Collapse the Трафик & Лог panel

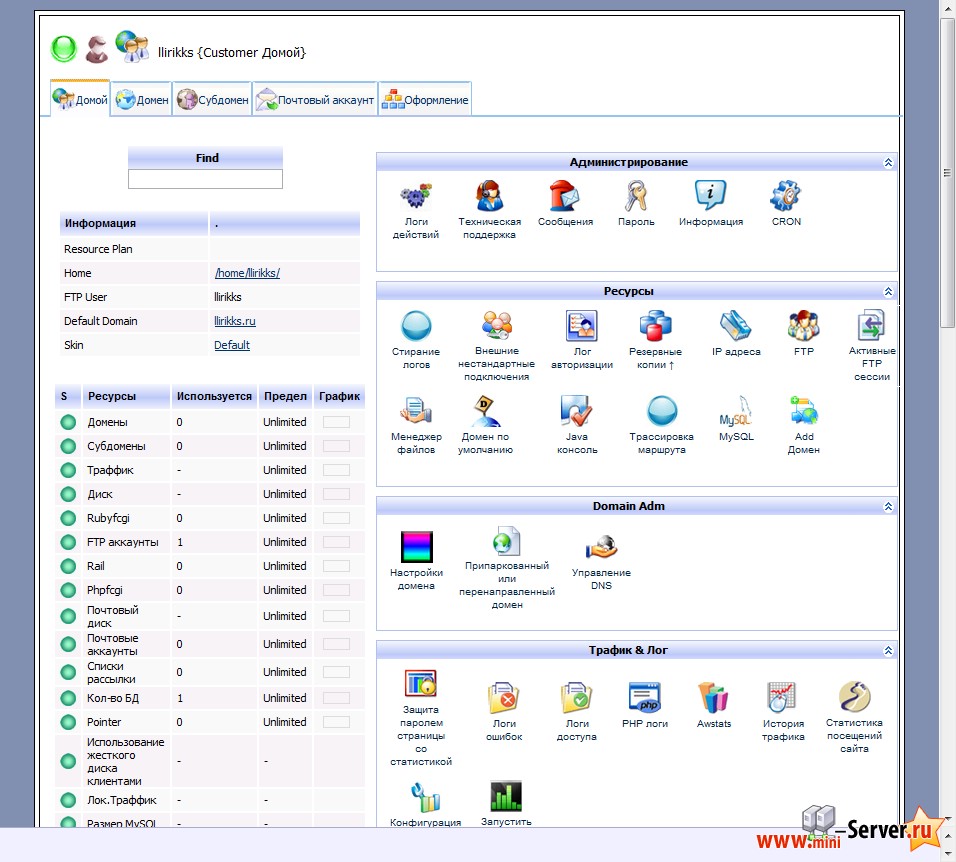click(887, 651)
